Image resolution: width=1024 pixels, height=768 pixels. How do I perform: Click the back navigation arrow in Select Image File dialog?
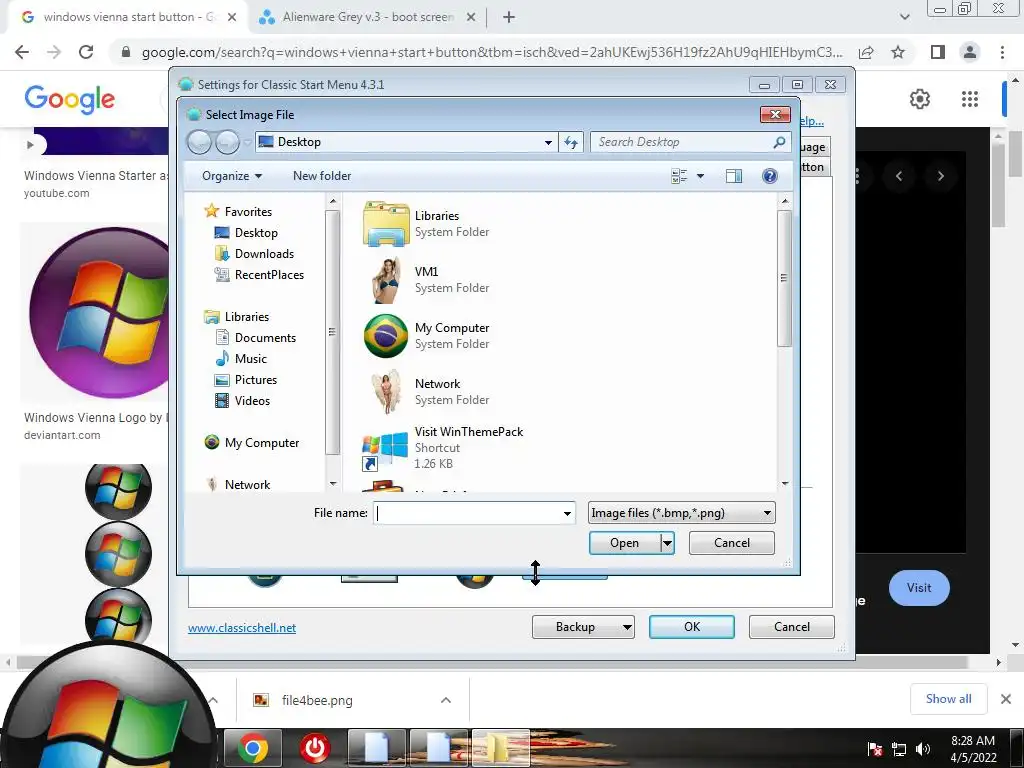[x=199, y=142]
